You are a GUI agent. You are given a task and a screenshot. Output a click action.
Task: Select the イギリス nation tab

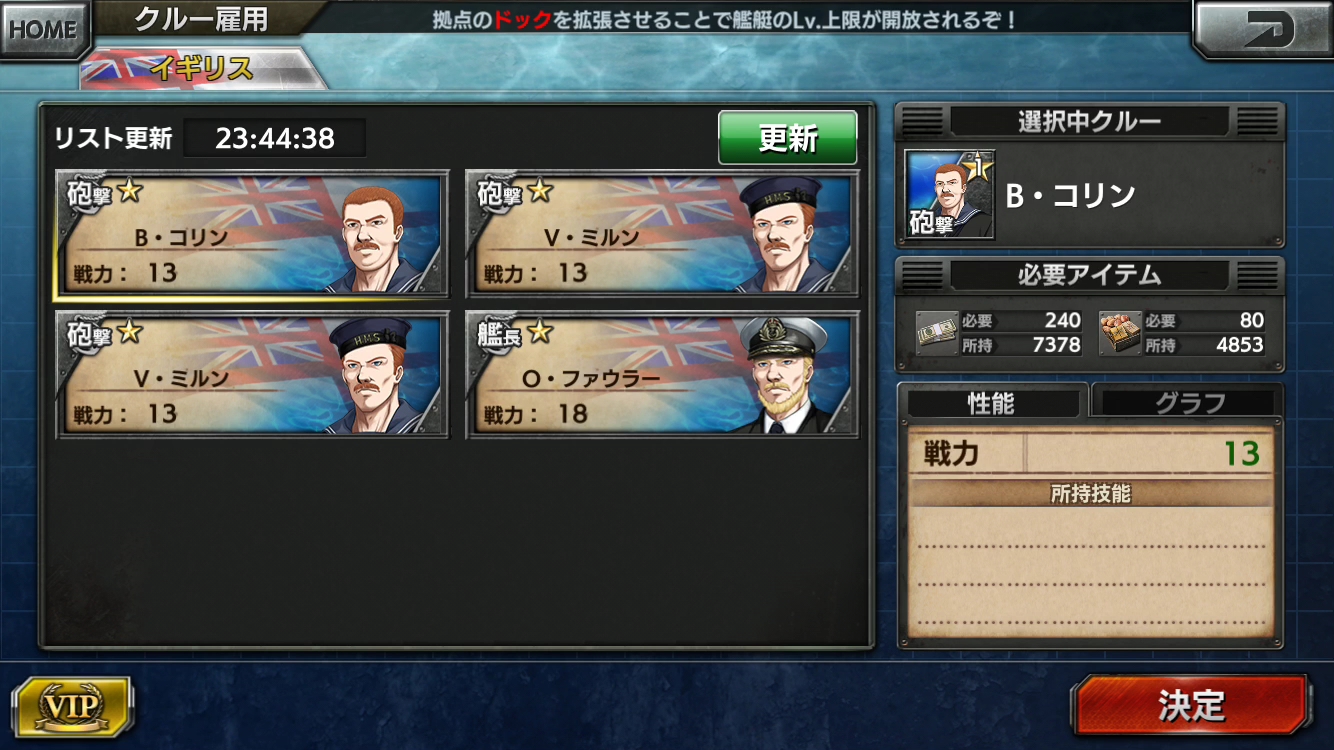(x=203, y=69)
